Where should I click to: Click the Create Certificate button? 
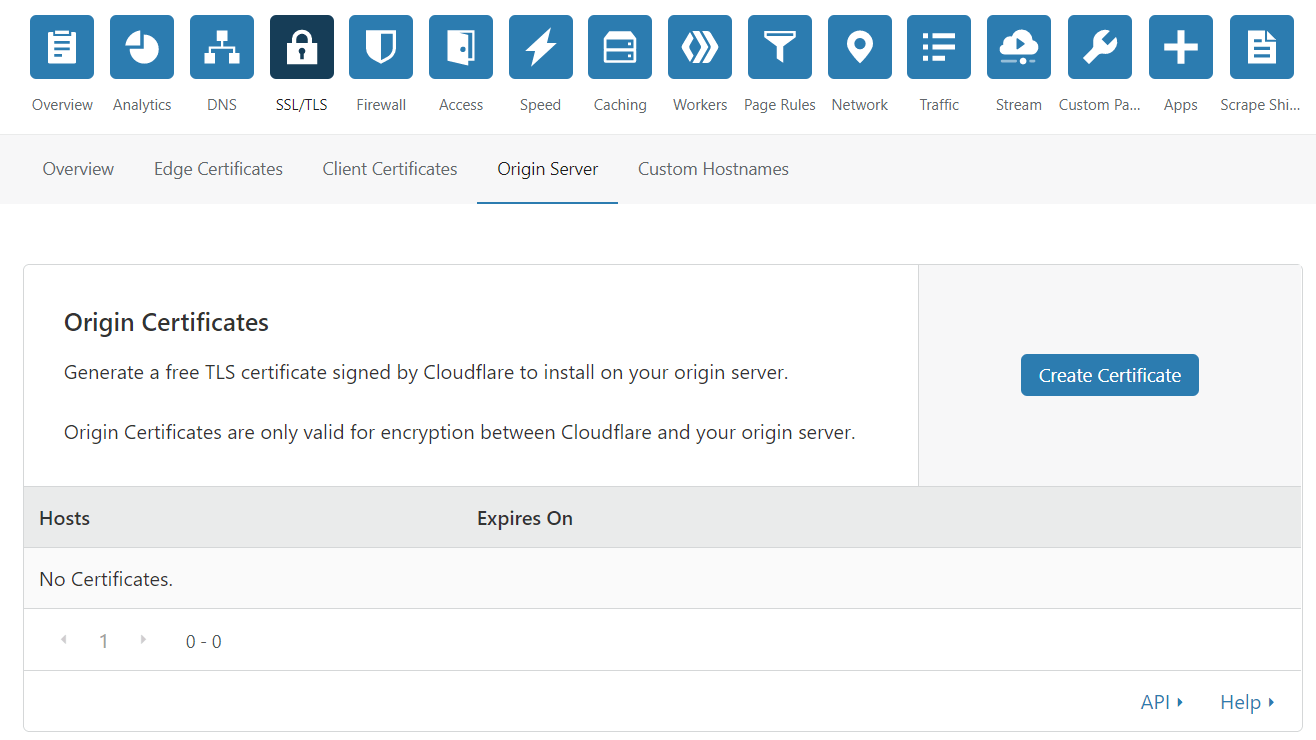1110,375
